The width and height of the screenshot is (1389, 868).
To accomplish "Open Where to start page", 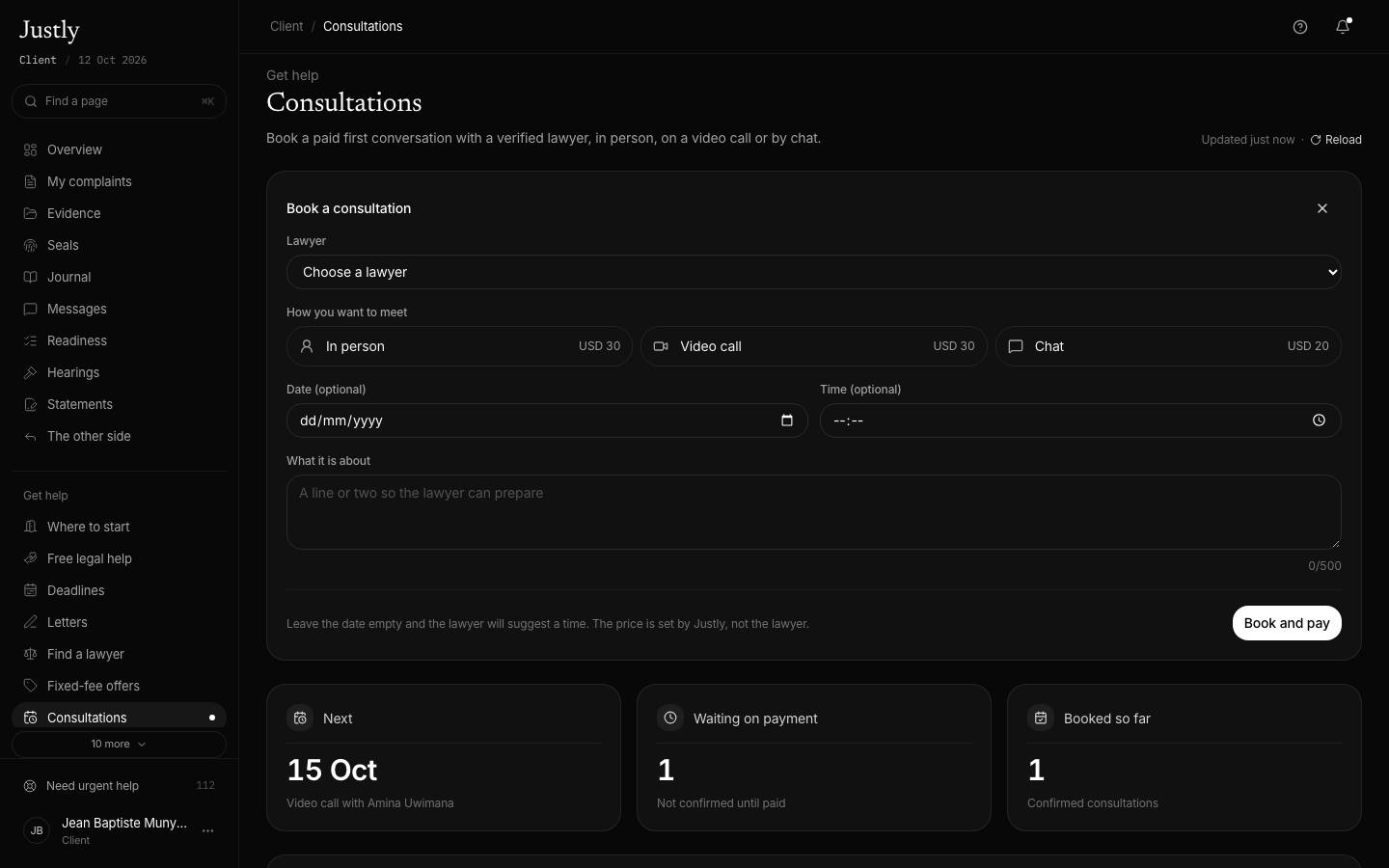I will click(x=119, y=527).
